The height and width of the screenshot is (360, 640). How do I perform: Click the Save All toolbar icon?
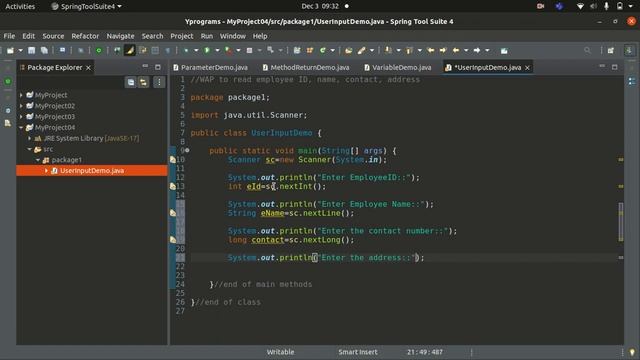44,51
